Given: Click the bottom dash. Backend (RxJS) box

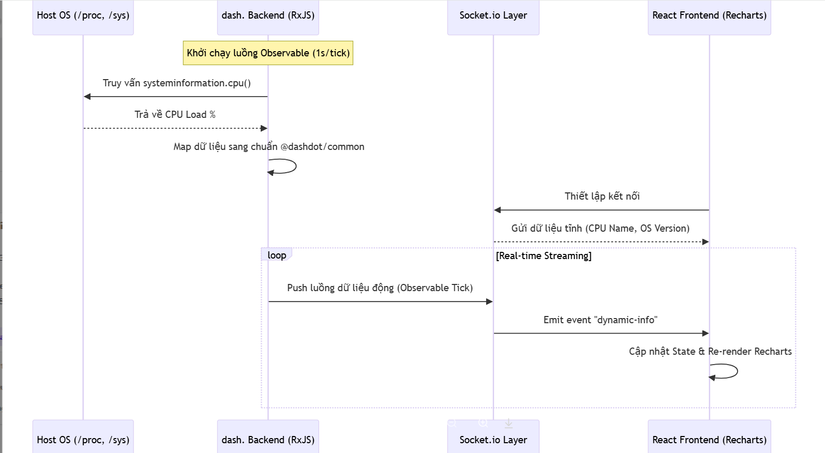Looking at the screenshot, I should 267,438.
